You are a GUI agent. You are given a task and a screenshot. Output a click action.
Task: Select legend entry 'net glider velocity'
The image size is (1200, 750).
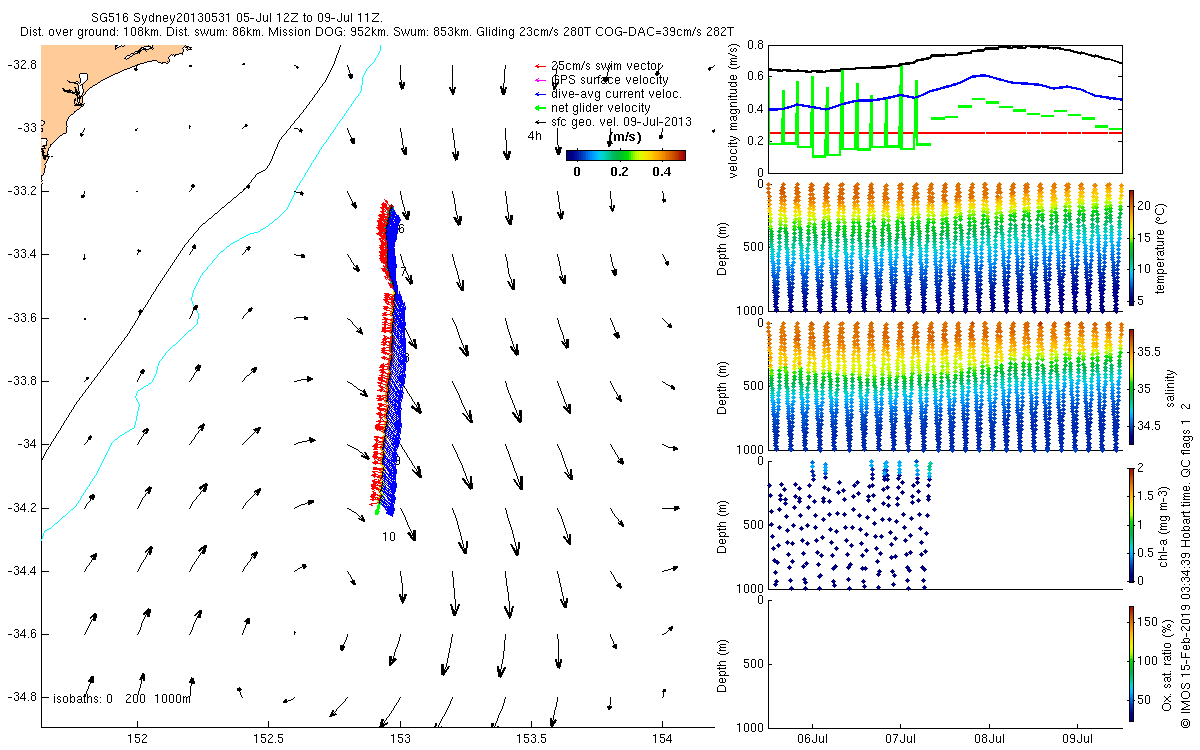click(x=601, y=107)
